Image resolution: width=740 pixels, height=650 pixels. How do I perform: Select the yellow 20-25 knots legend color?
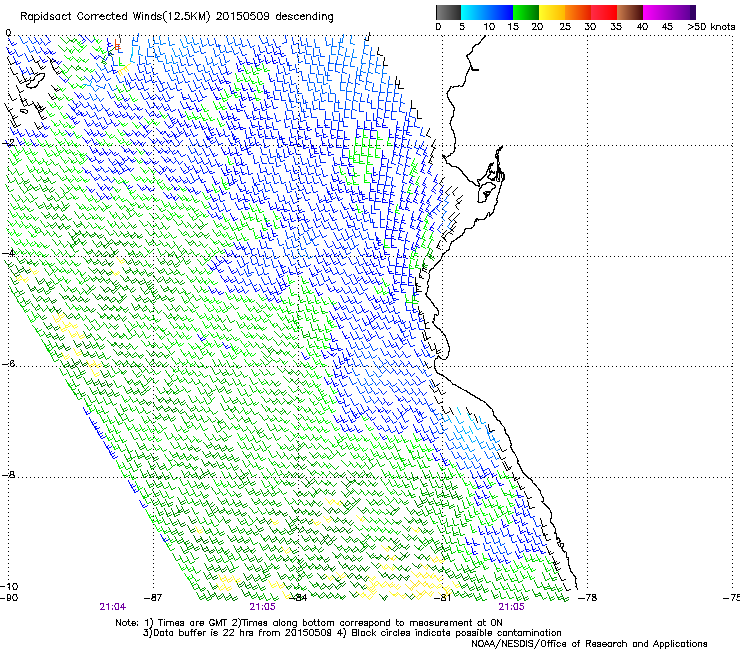click(552, 12)
